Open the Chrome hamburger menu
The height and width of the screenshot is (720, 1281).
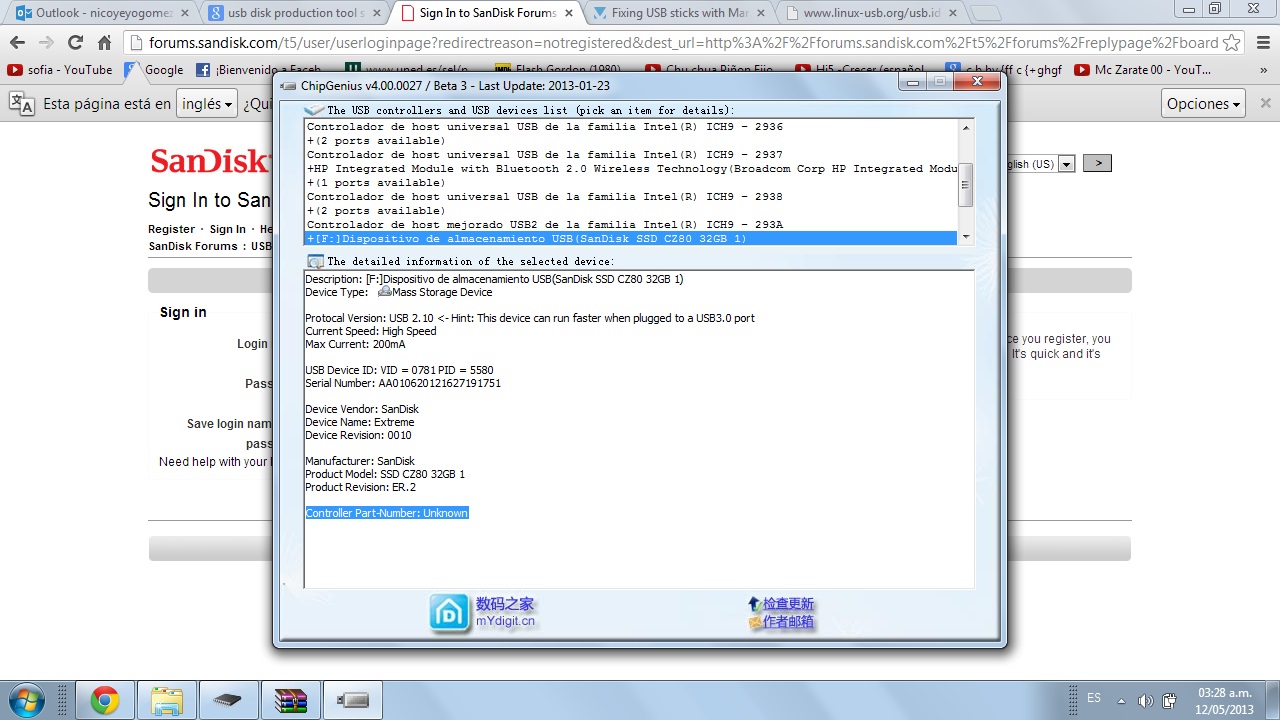(x=1261, y=43)
